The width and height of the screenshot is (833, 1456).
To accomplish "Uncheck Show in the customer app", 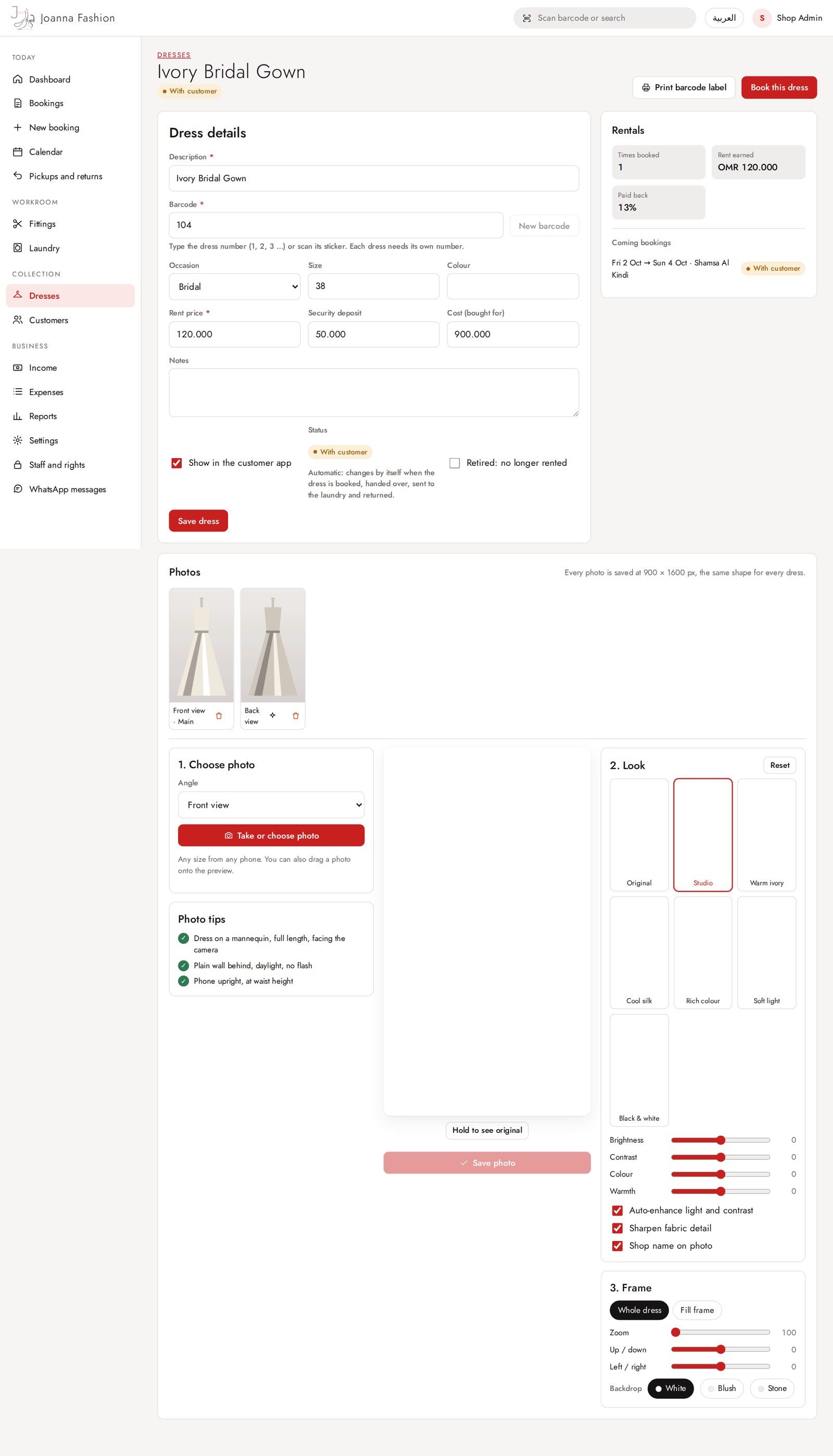I will (x=176, y=463).
